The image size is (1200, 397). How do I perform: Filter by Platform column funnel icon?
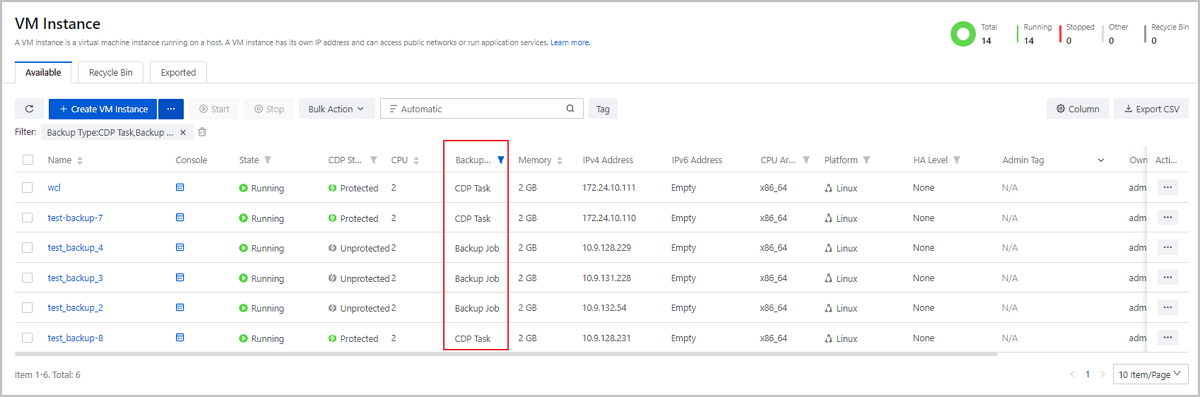click(x=866, y=160)
